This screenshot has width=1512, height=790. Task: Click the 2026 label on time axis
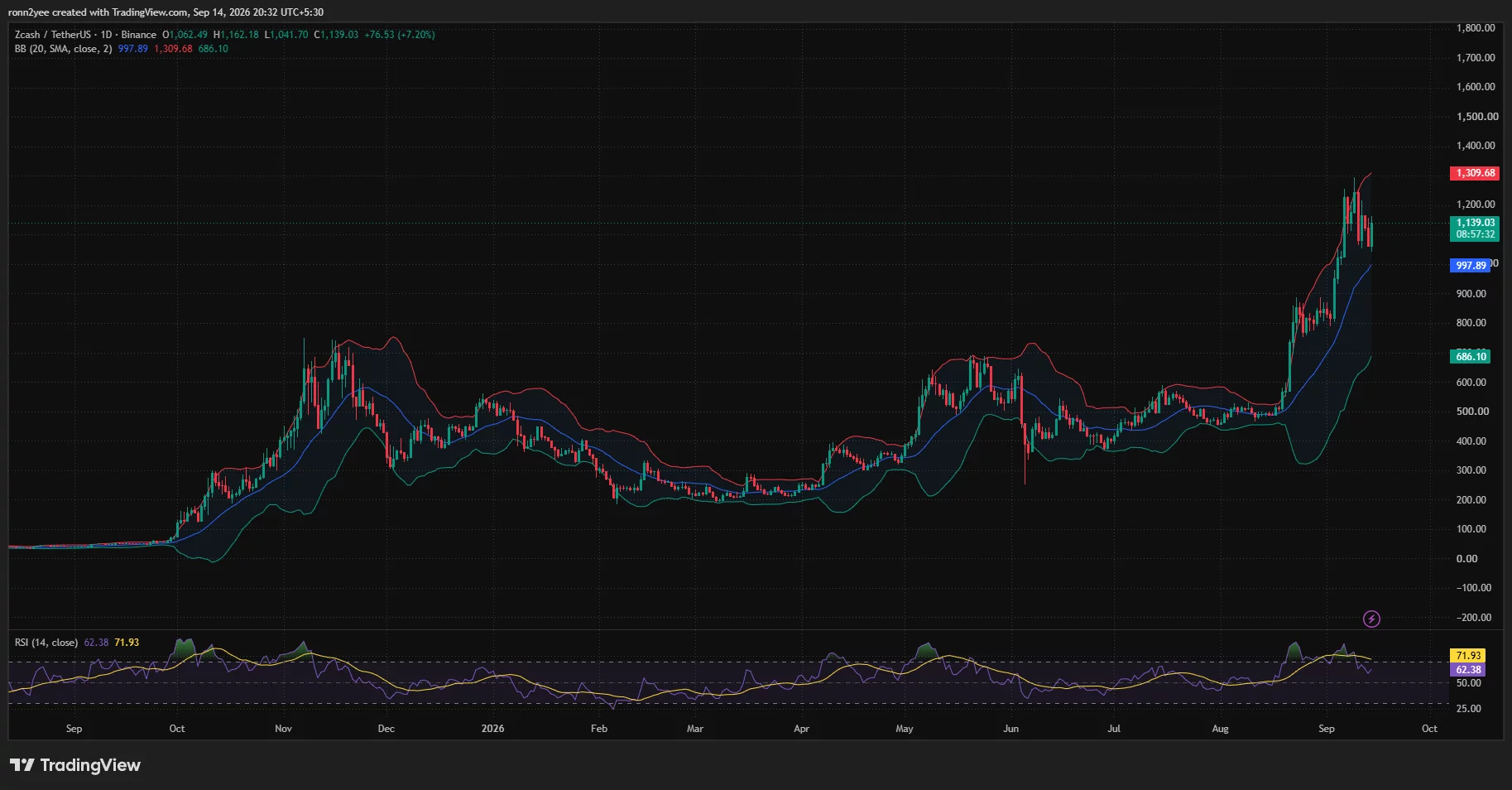(x=492, y=729)
